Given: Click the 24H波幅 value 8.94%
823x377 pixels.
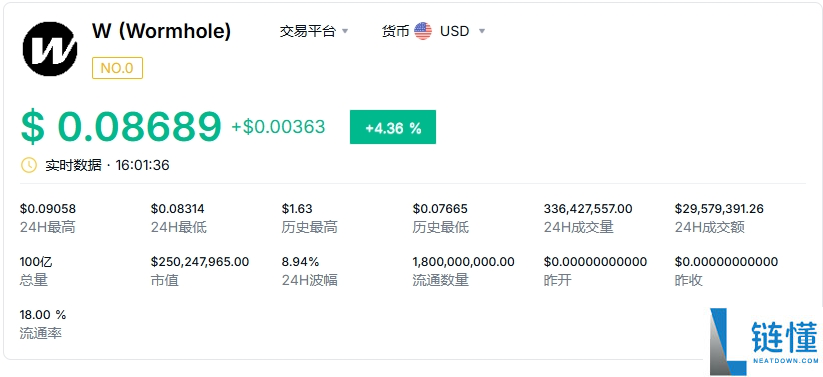Looking at the screenshot, I should click(300, 261).
